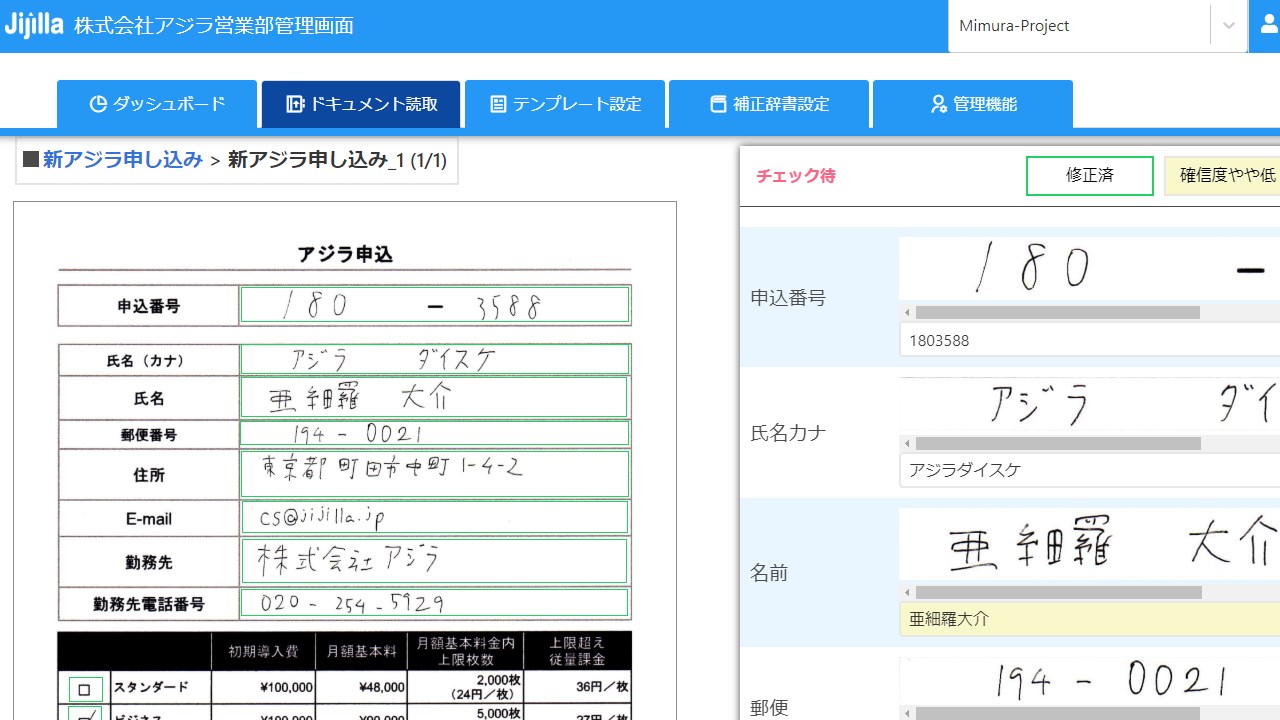The image size is (1280, 720).
Task: Click the template settings icon
Action: click(498, 104)
